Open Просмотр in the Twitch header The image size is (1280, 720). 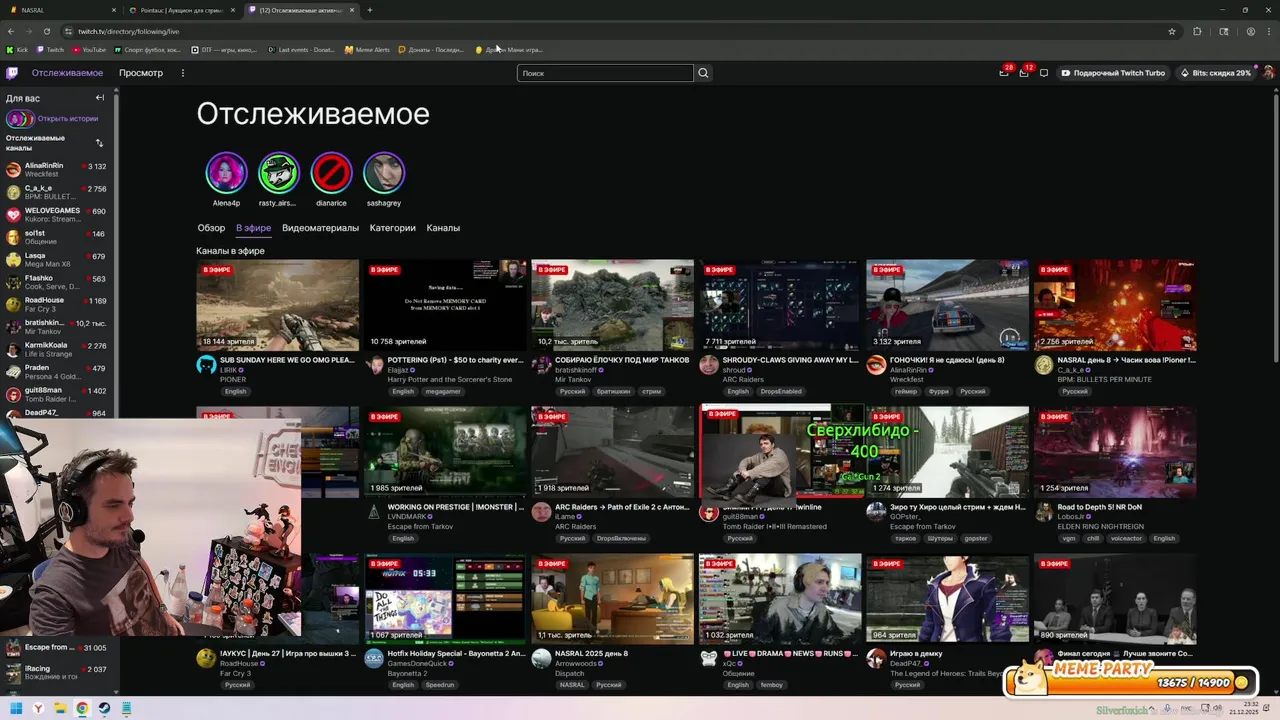141,73
